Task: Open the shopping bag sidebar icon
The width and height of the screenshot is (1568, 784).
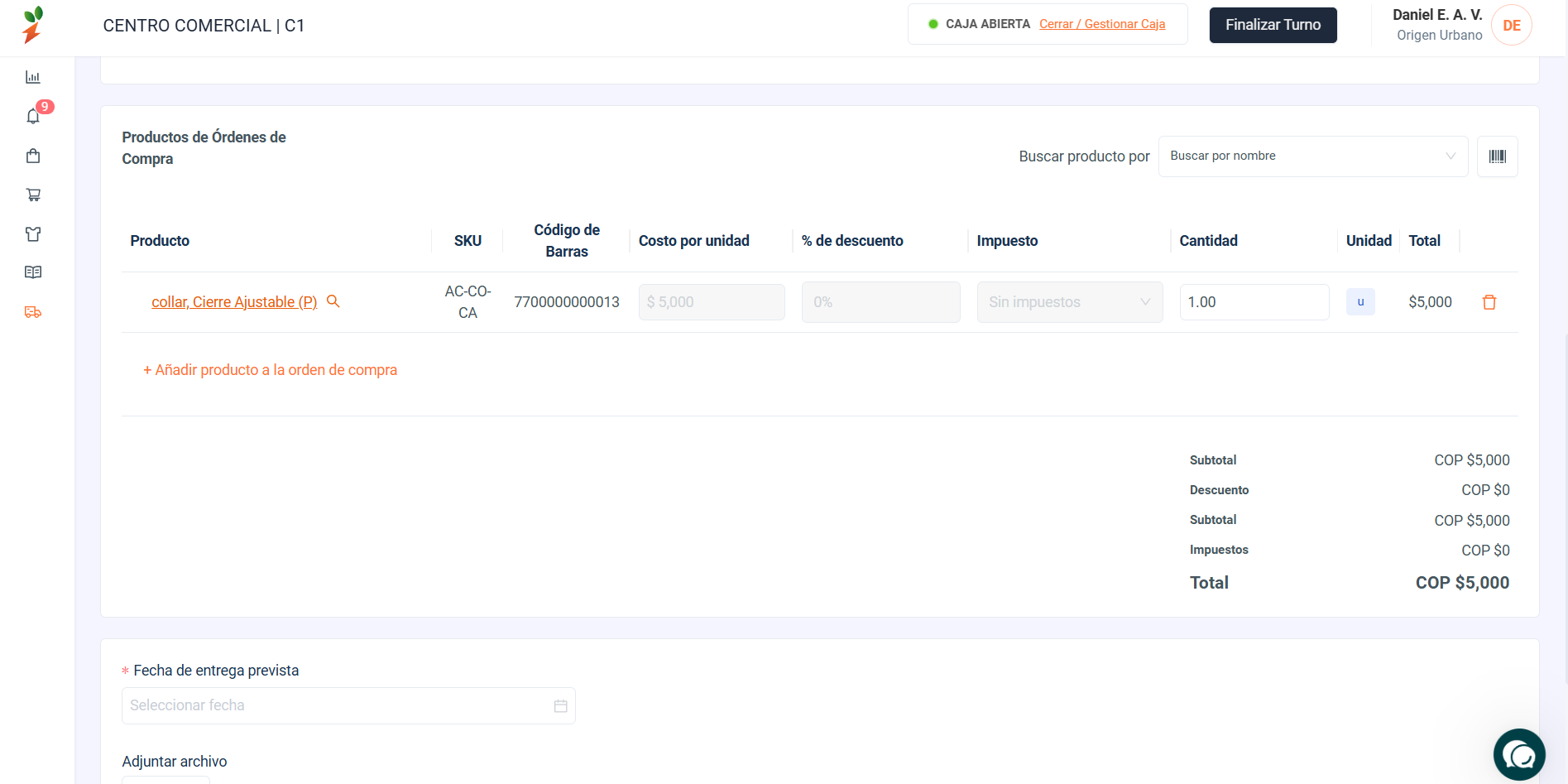Action: [x=33, y=156]
